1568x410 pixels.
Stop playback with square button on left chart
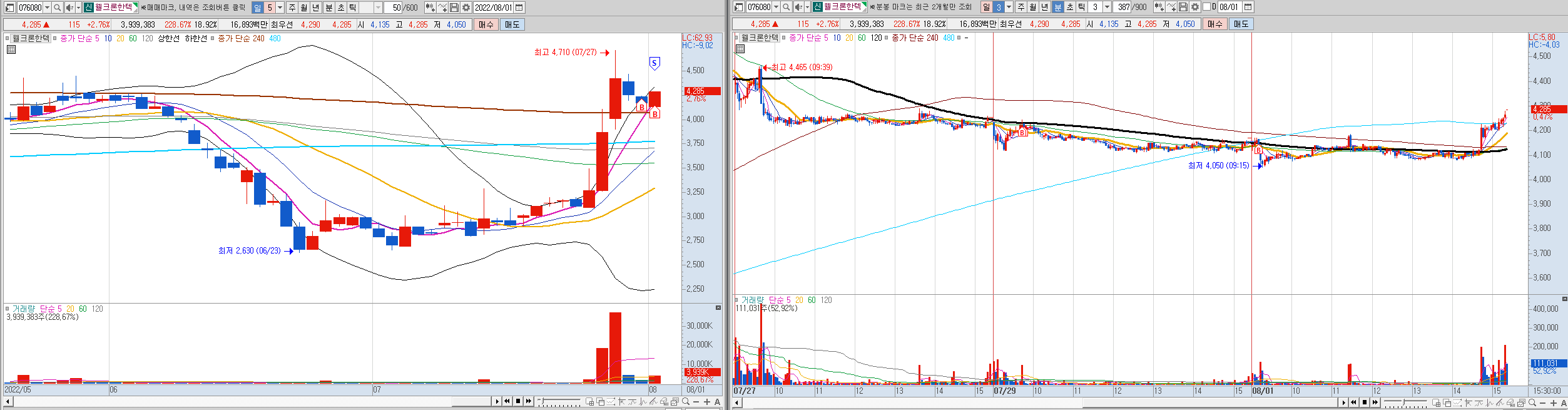pos(517,401)
